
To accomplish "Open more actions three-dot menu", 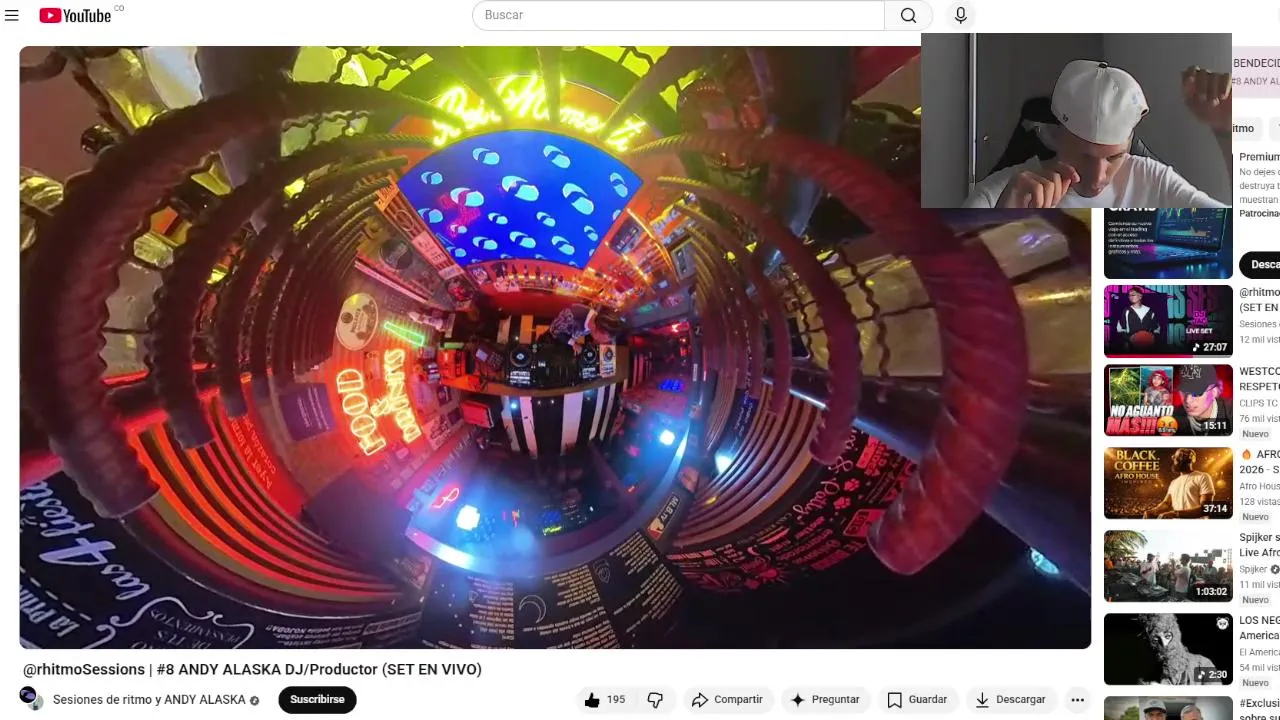I will (1077, 700).
